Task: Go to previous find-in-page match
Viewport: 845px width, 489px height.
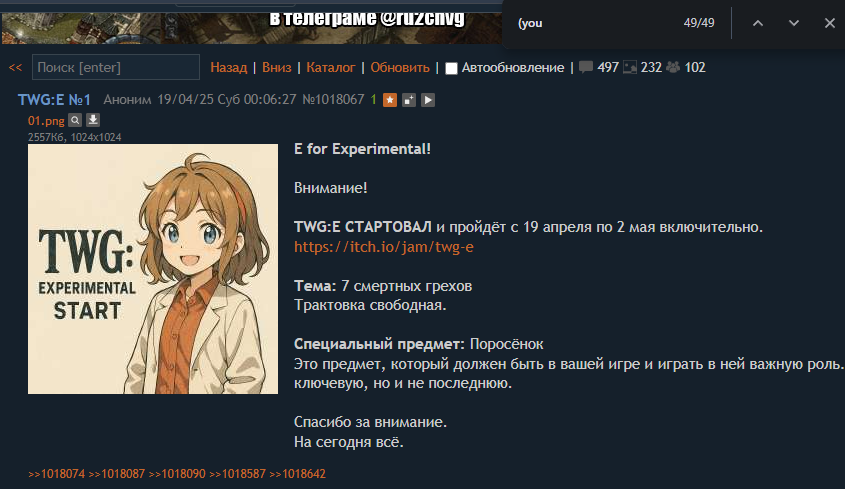Action: (x=758, y=23)
